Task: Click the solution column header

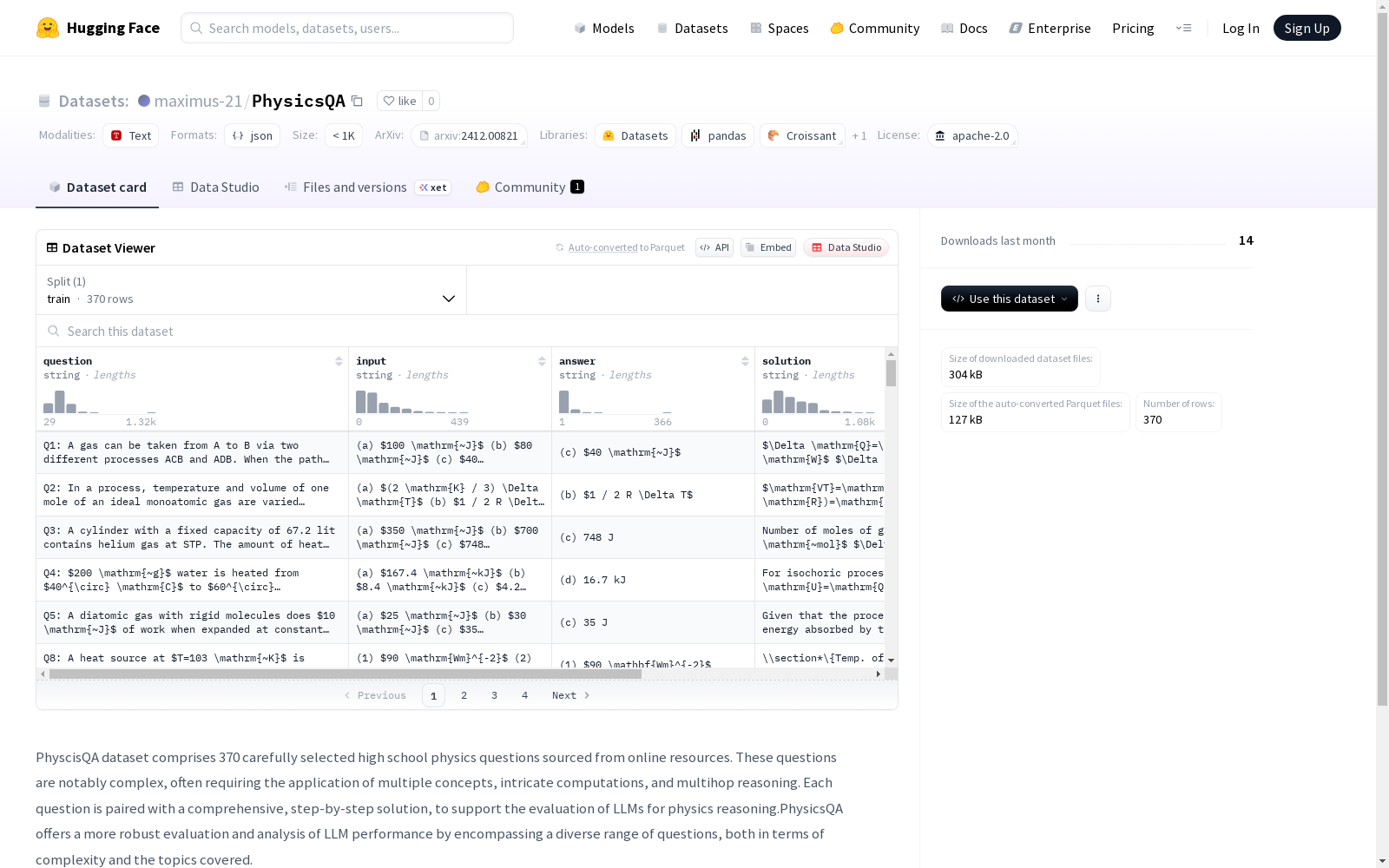Action: [820, 389]
